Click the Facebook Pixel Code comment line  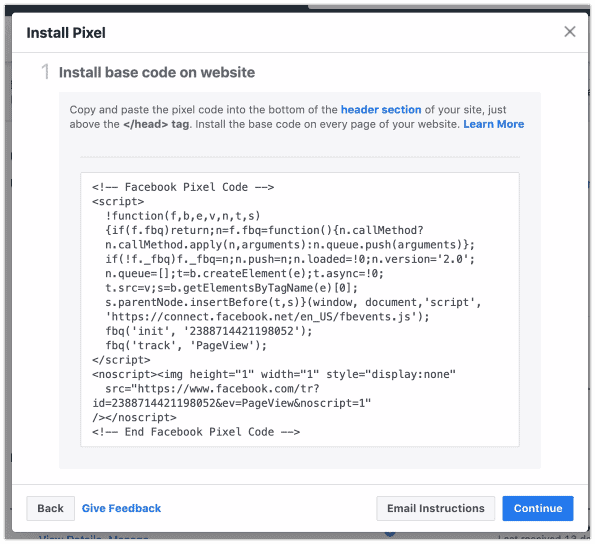coord(183,187)
